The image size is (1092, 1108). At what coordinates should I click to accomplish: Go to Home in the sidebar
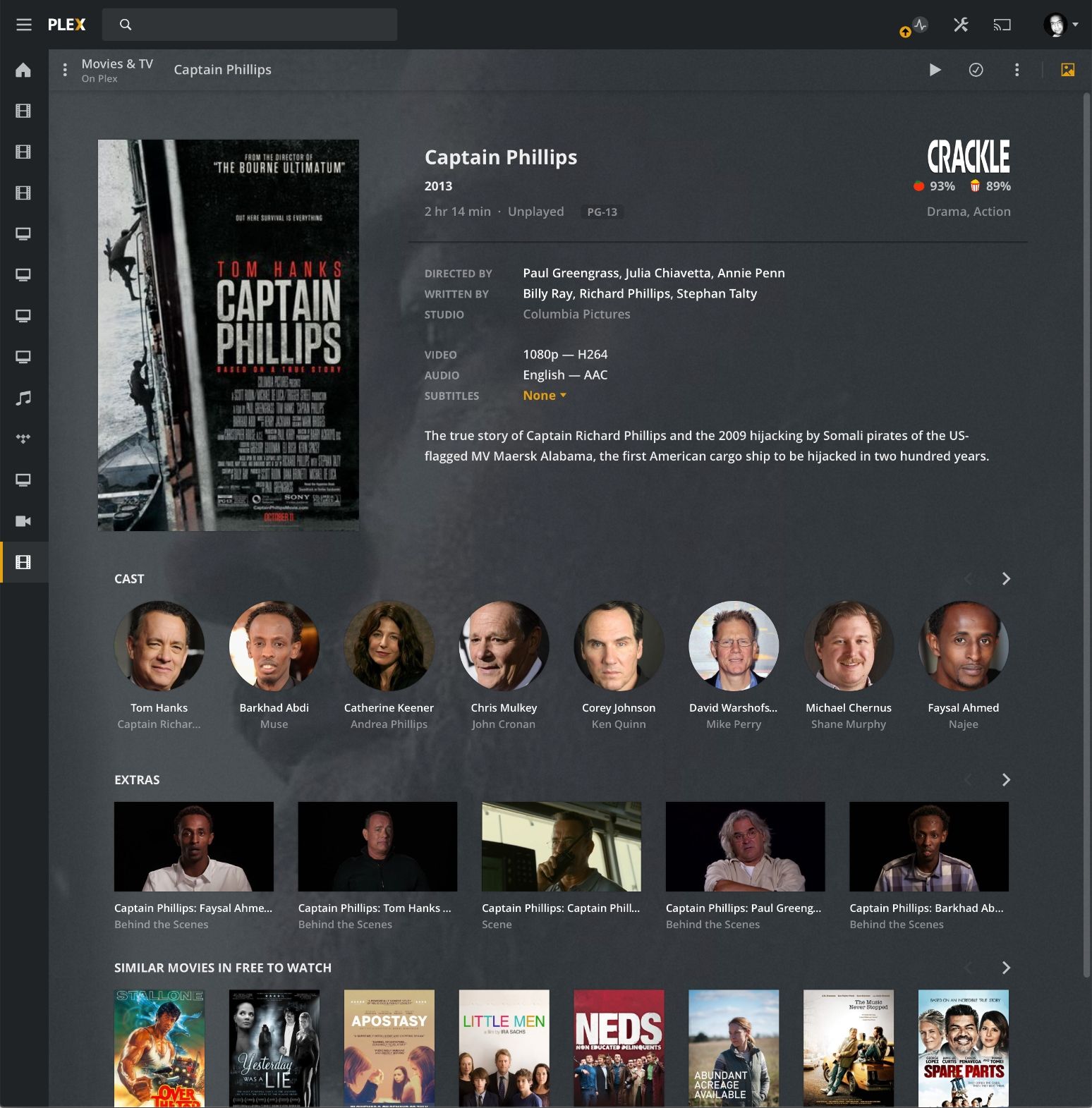(23, 70)
